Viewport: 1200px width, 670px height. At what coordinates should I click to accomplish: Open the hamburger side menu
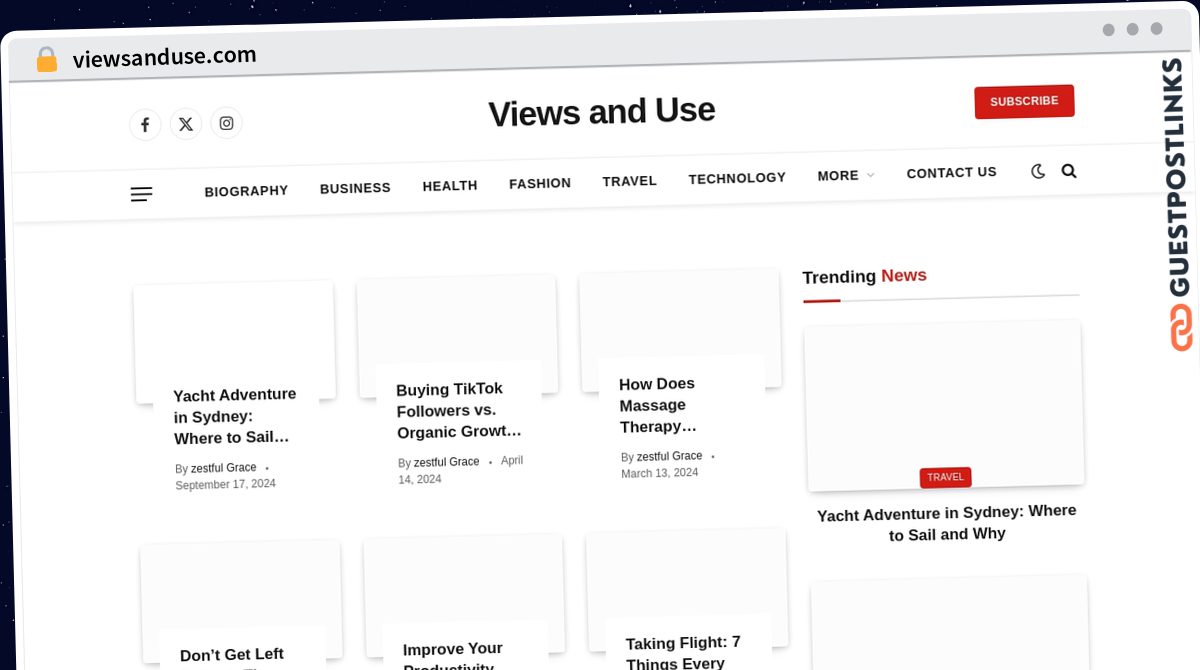141,194
